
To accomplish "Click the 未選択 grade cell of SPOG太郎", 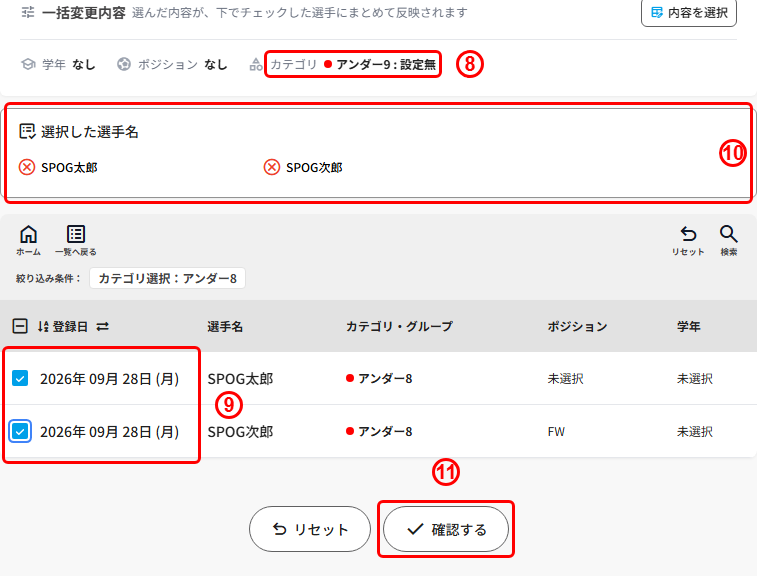I will click(x=695, y=379).
